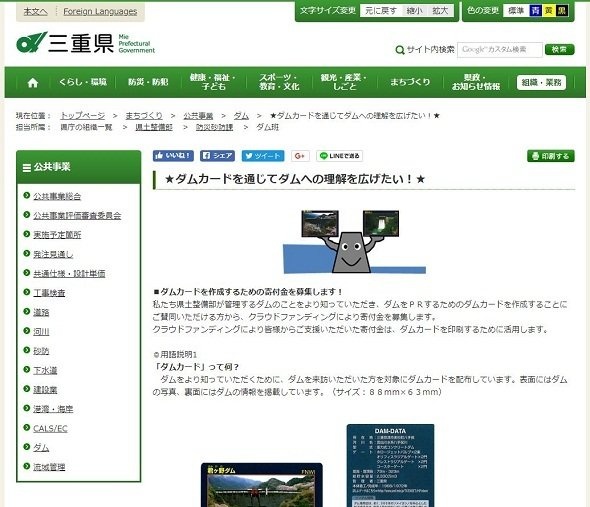The height and width of the screenshot is (507, 590).
Task: Switch color scheme to blue 青
Action: 535,11
